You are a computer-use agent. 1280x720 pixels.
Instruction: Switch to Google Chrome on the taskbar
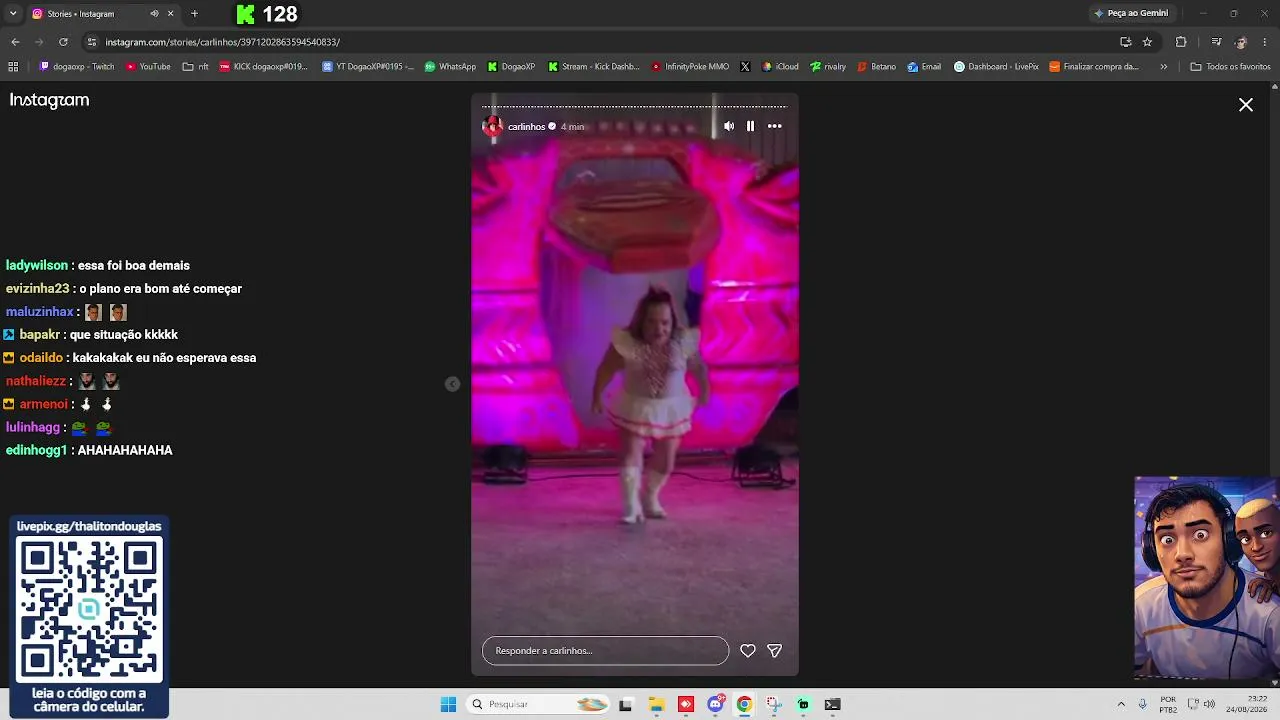point(744,704)
